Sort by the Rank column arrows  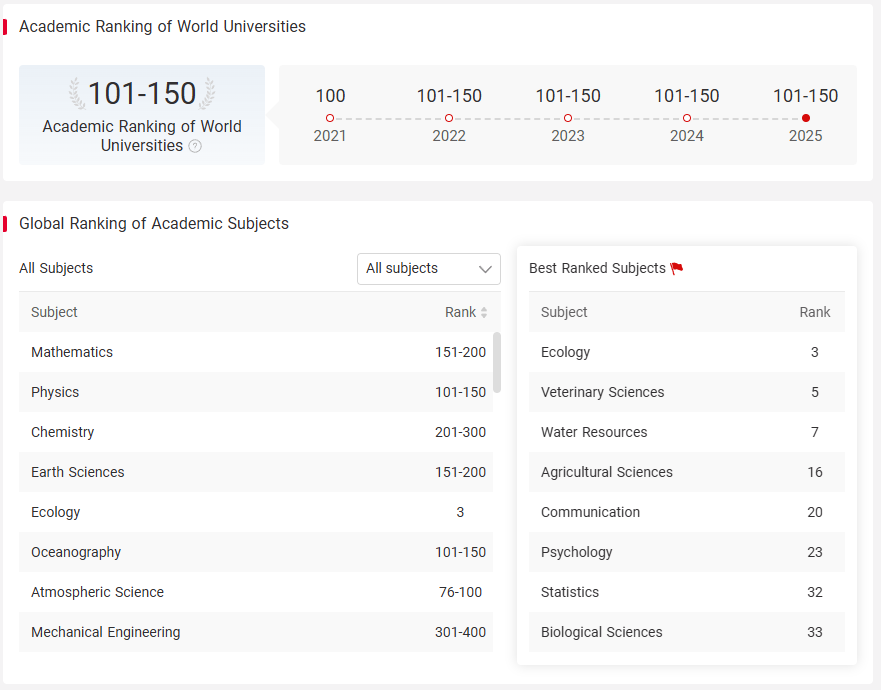click(x=484, y=312)
